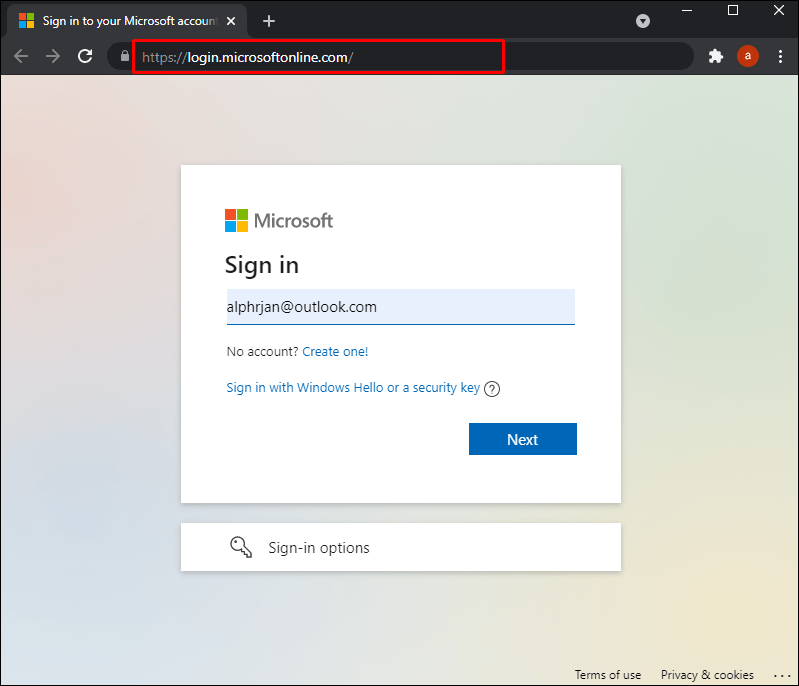This screenshot has width=799, height=686.
Task: Click the footer ellipsis for more info
Action: tap(782, 676)
